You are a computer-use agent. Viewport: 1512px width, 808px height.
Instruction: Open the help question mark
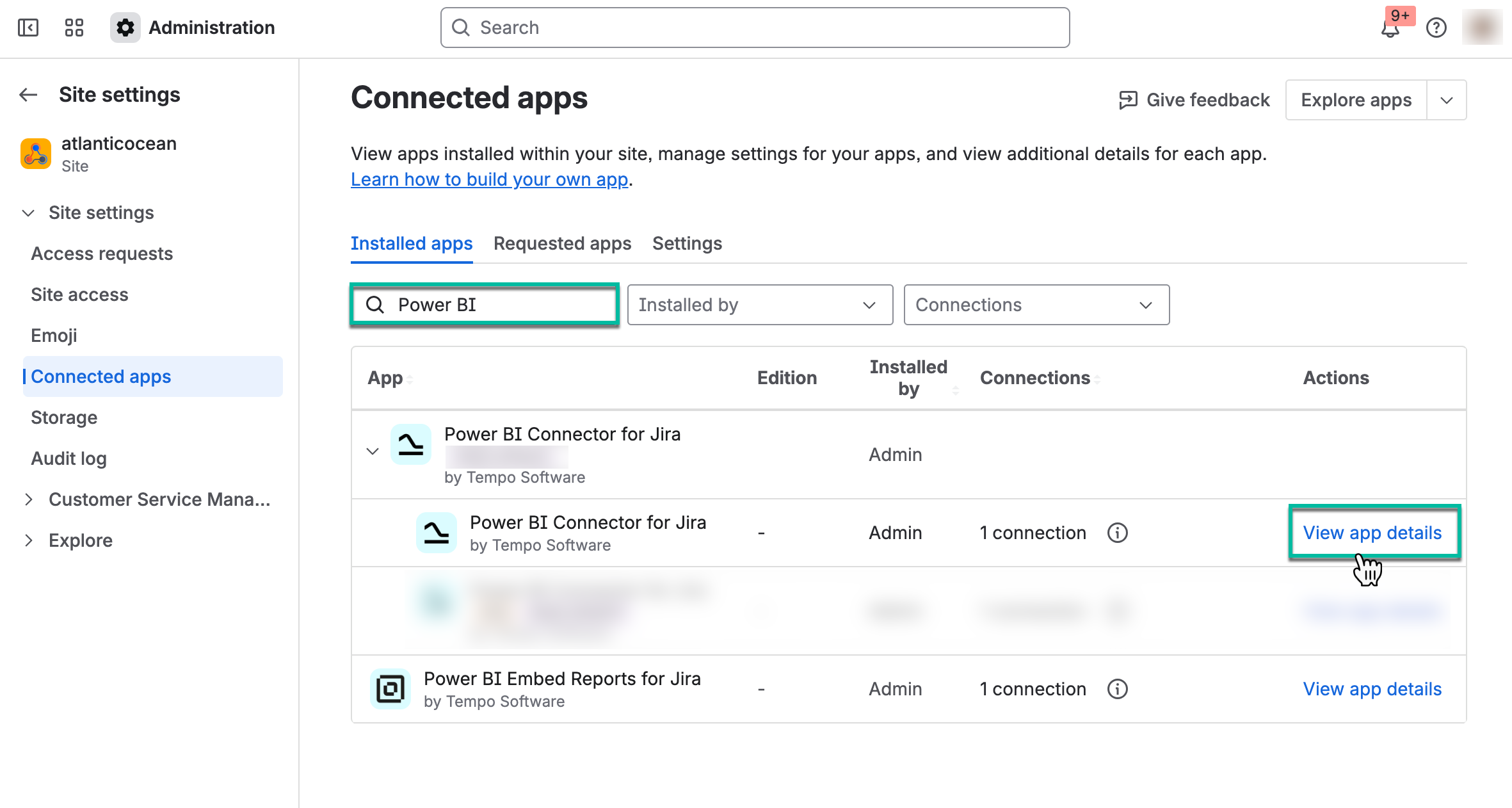[1436, 28]
